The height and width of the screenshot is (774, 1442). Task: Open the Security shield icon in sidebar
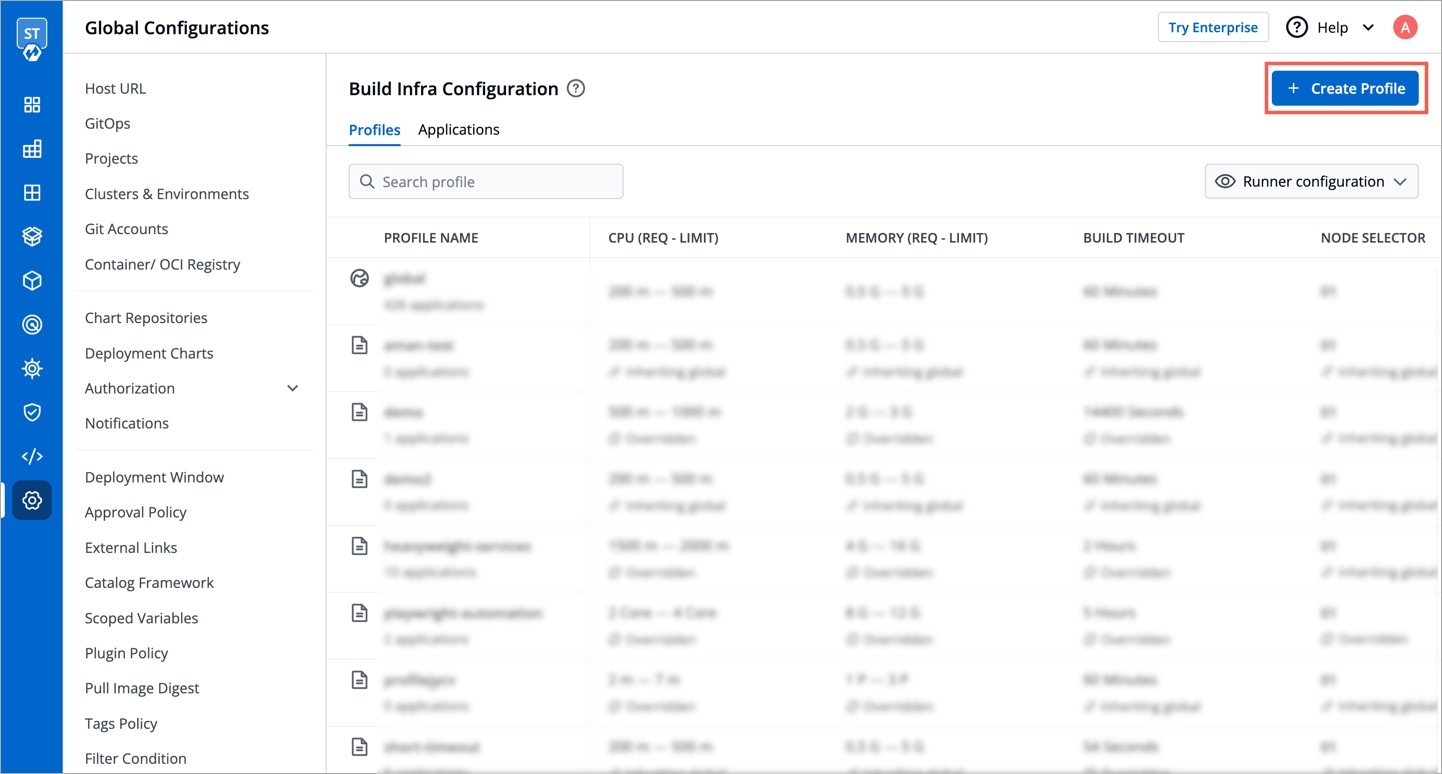coord(32,412)
